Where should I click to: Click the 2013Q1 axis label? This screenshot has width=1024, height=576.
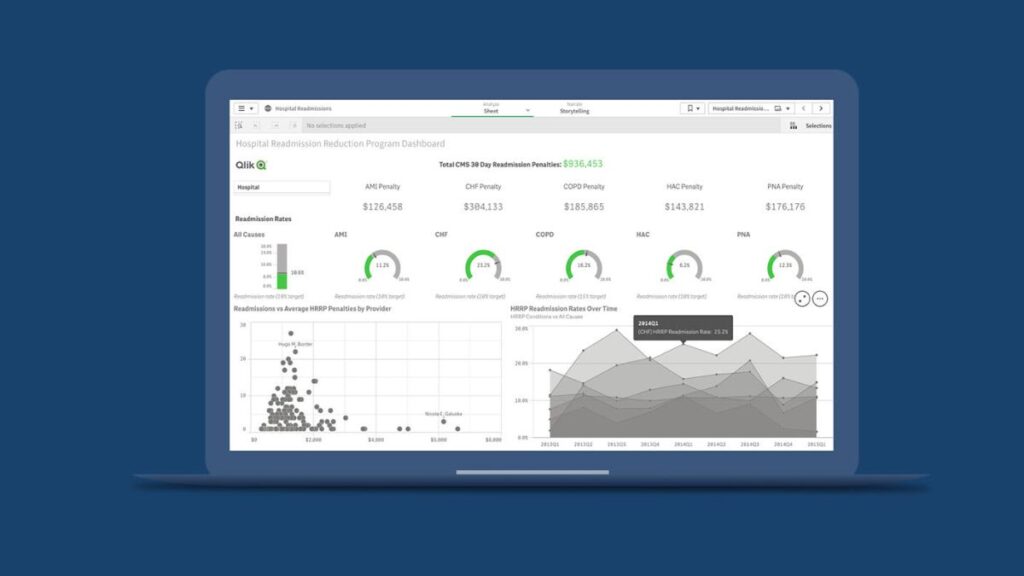click(x=550, y=444)
